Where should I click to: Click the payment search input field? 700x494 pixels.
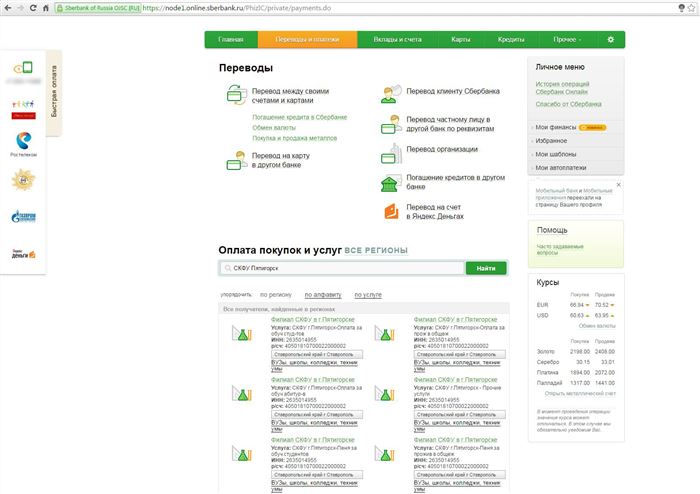point(342,268)
